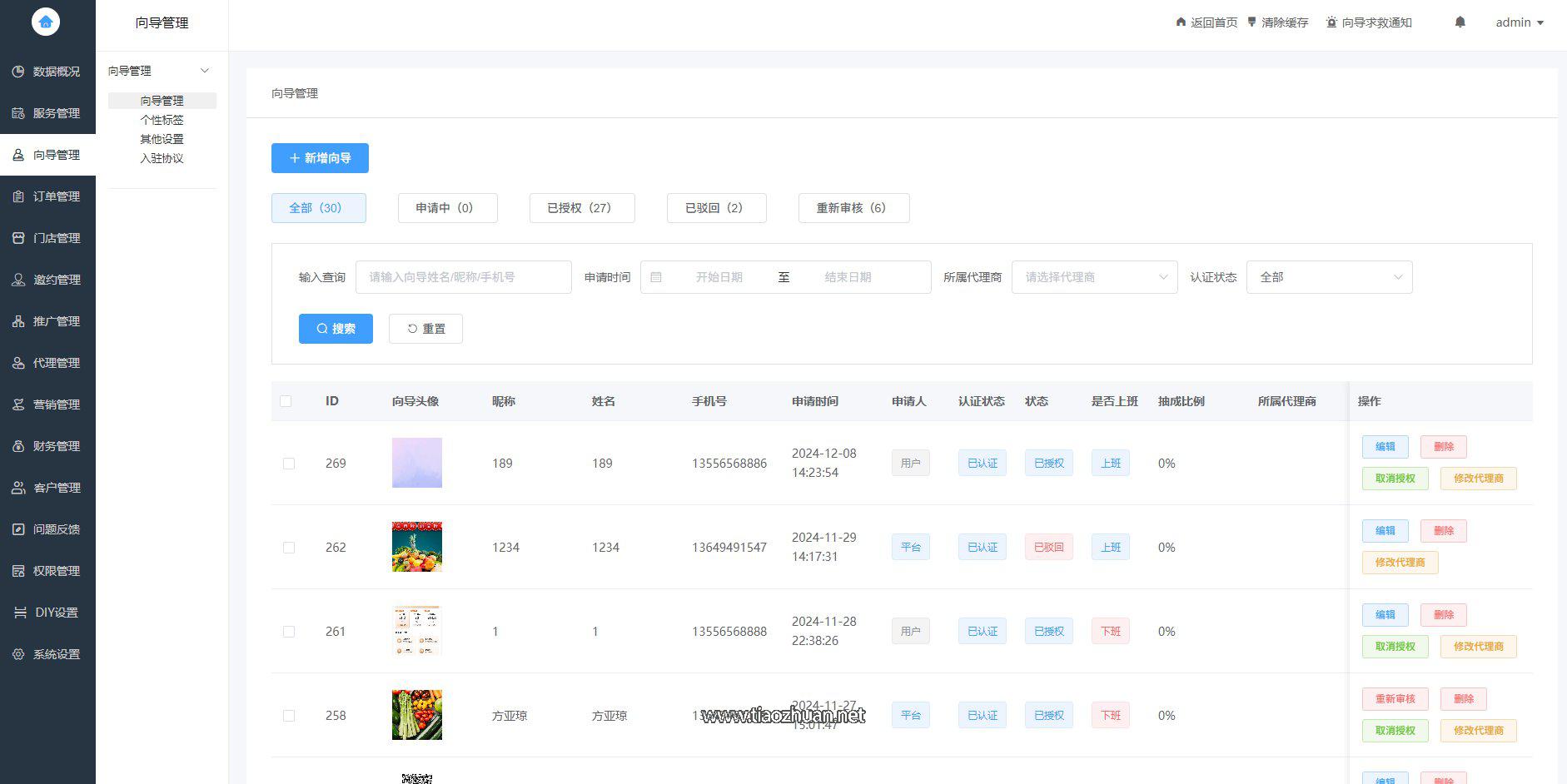Select the 已驳回（2）tab
This screenshot has width=1567, height=784.
click(716, 208)
